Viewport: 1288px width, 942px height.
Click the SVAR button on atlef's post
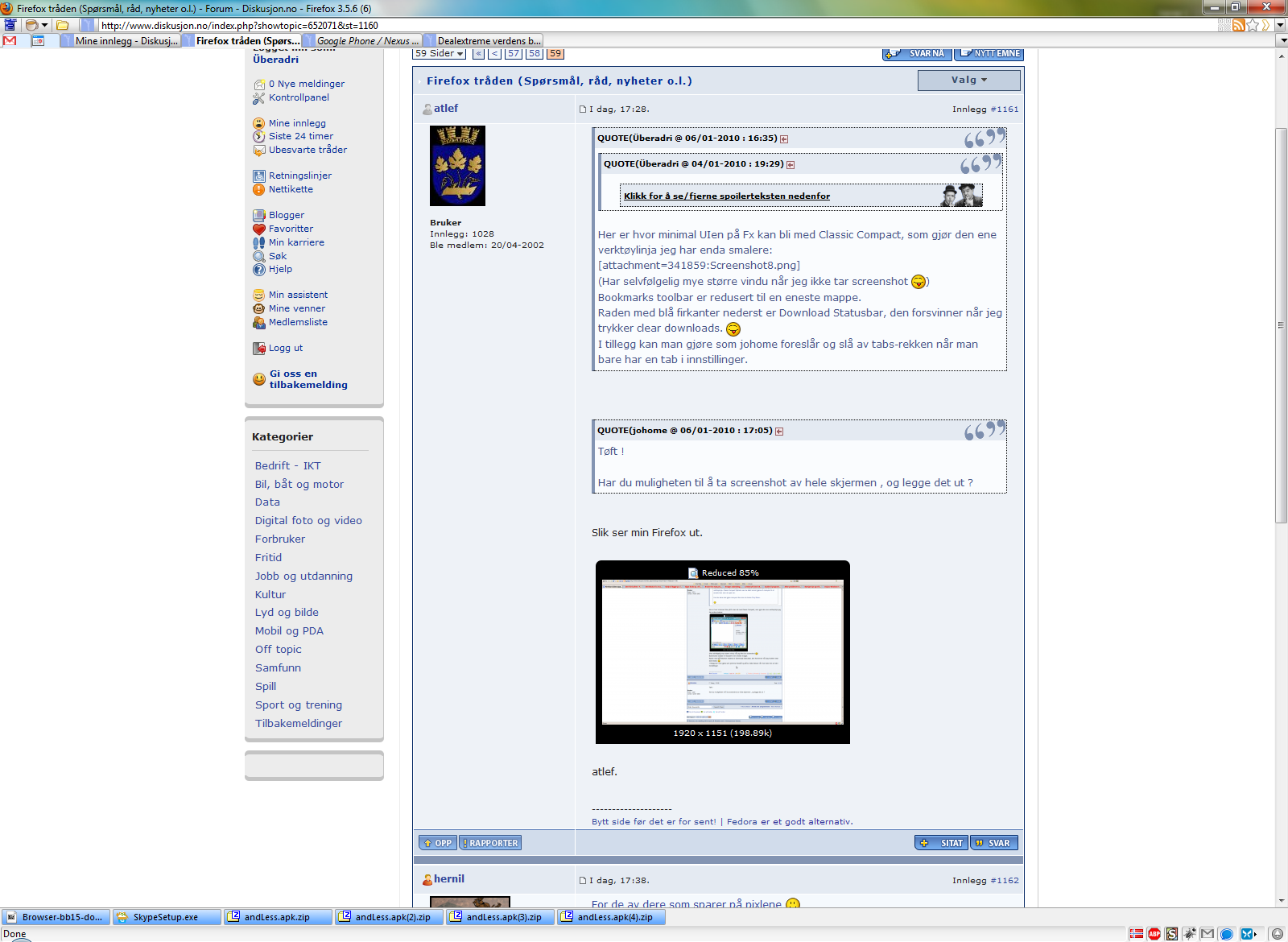click(994, 843)
